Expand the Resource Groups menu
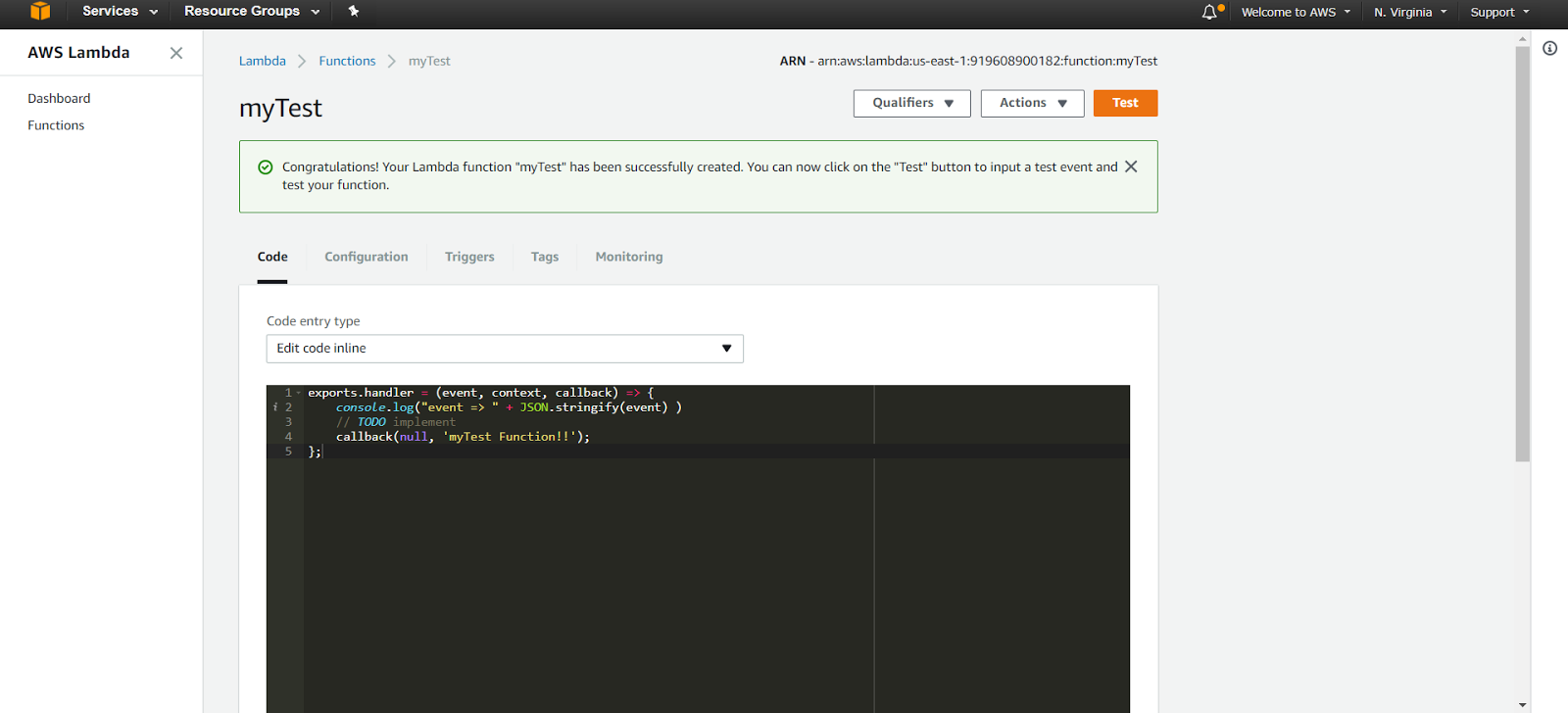This screenshot has width=1568, height=713. click(x=252, y=12)
